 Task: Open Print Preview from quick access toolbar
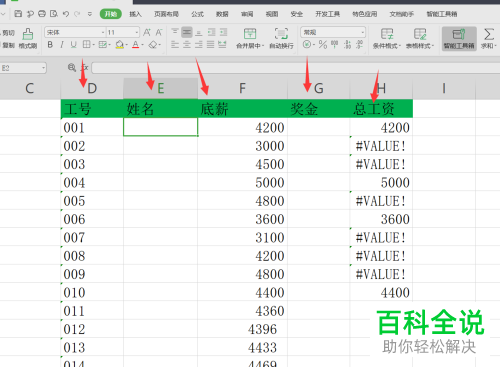[x=54, y=14]
